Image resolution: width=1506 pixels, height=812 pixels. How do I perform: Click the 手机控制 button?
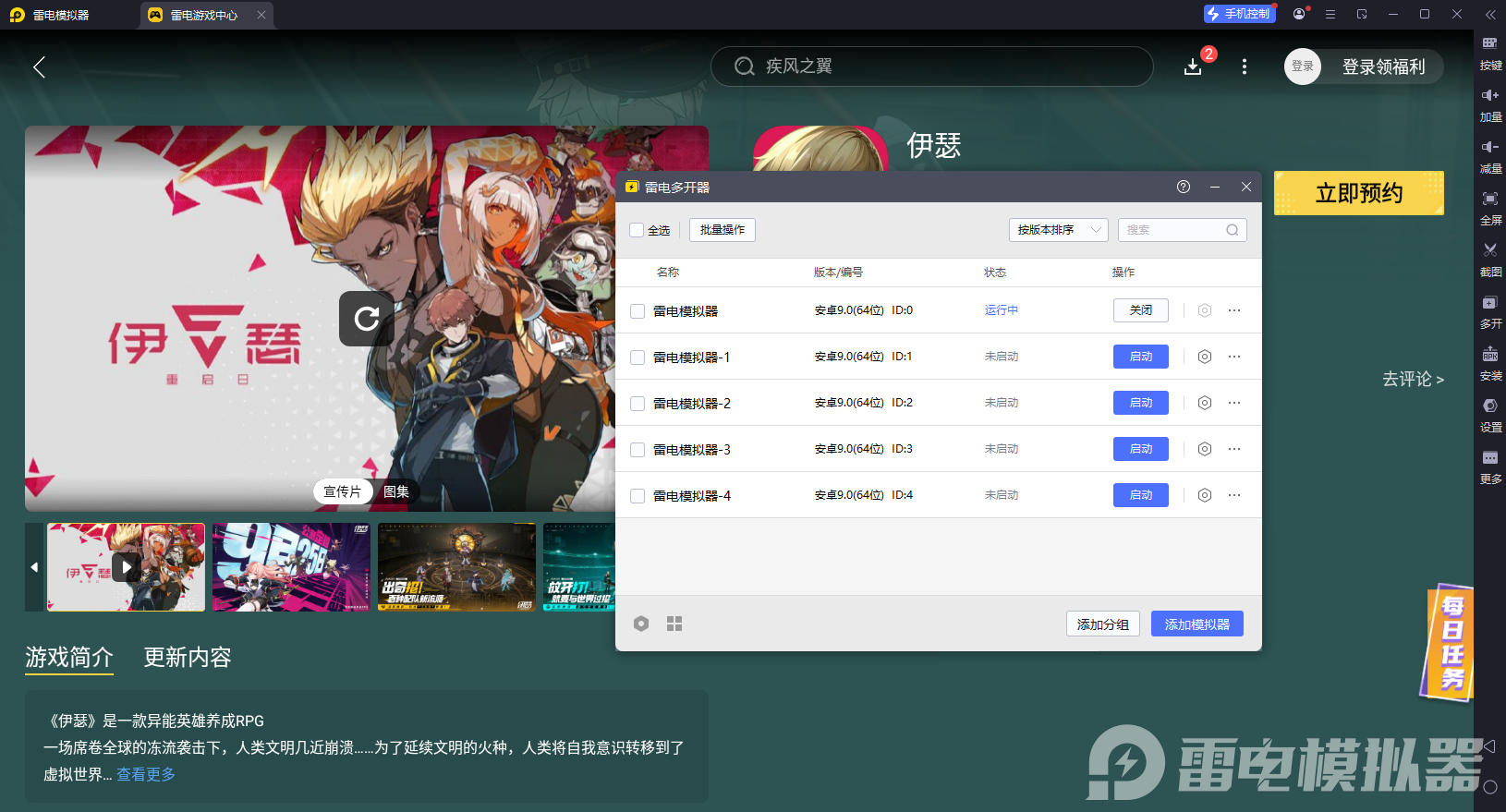(1240, 14)
